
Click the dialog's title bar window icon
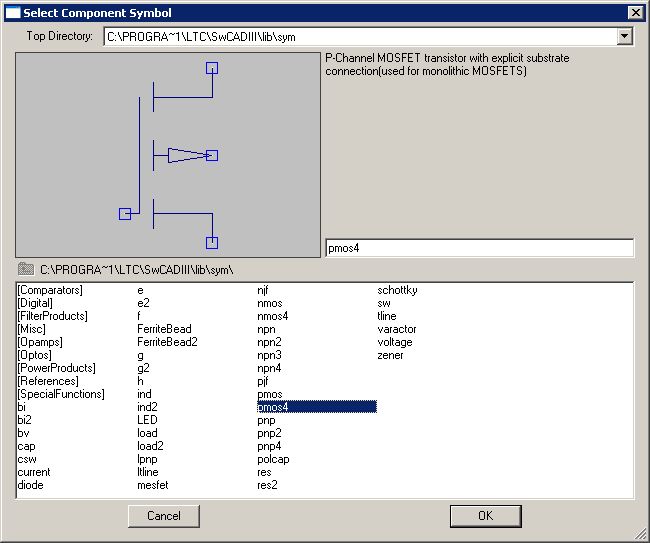tap(13, 13)
